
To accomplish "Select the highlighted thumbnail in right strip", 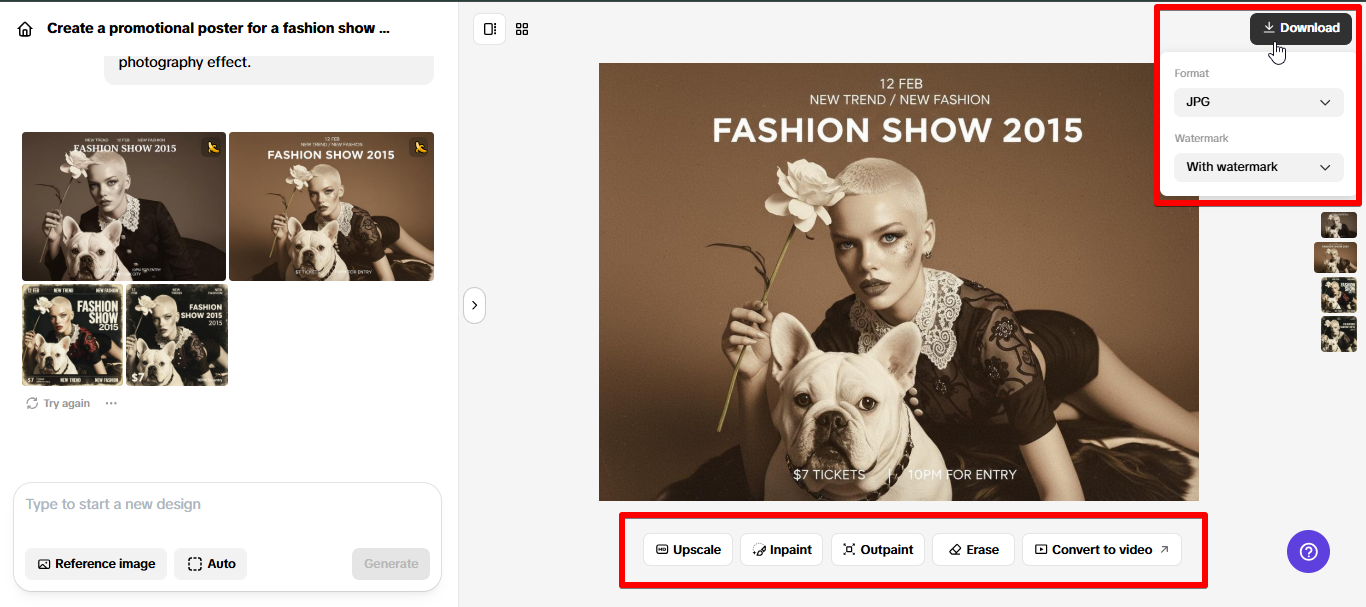I will pos(1335,258).
